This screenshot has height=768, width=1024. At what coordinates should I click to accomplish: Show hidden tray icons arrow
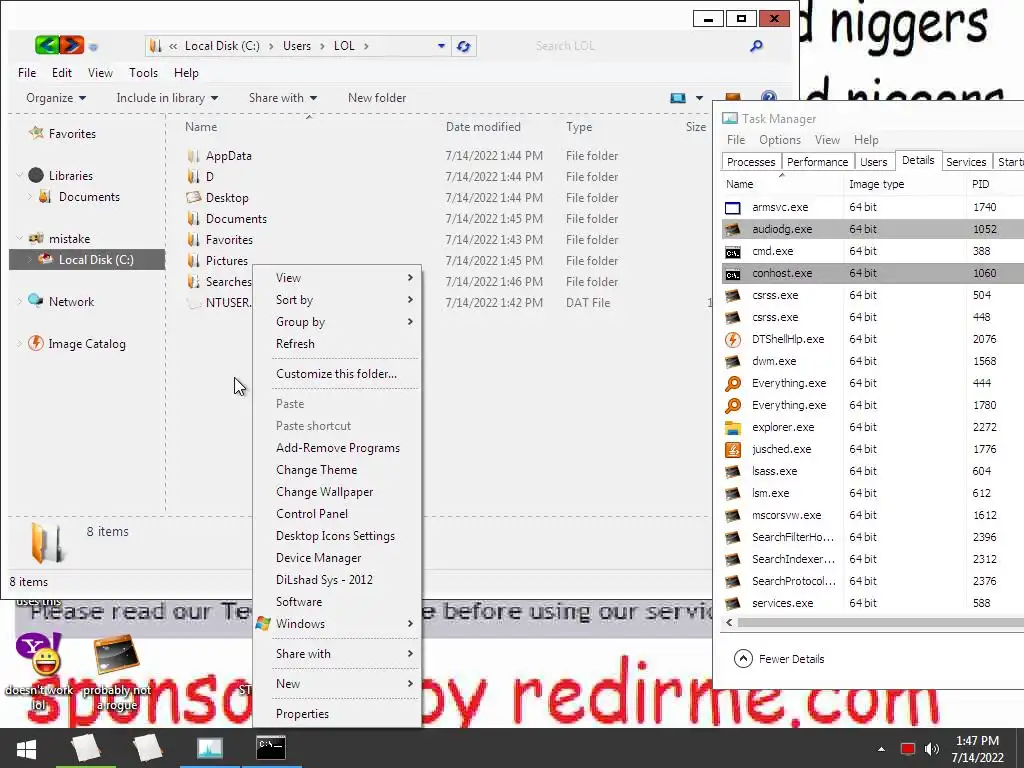[881, 749]
